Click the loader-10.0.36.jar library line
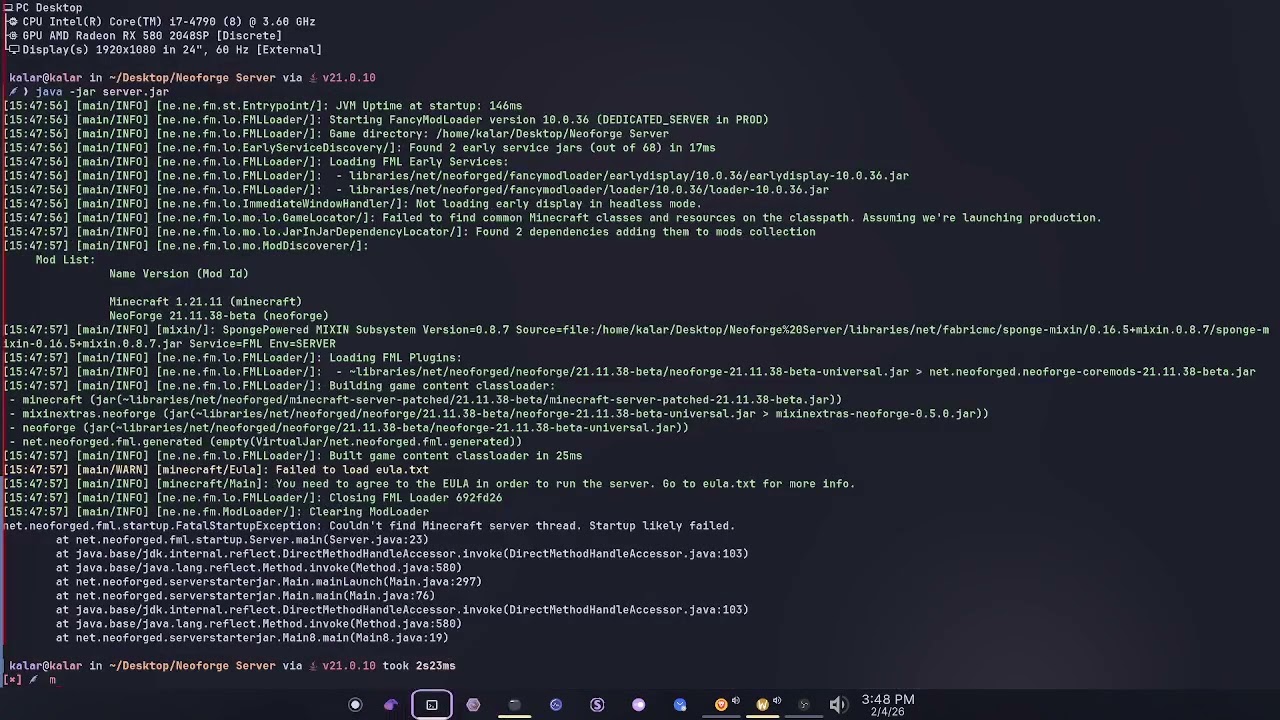The width and height of the screenshot is (1280, 720). pyautogui.click(x=416, y=189)
